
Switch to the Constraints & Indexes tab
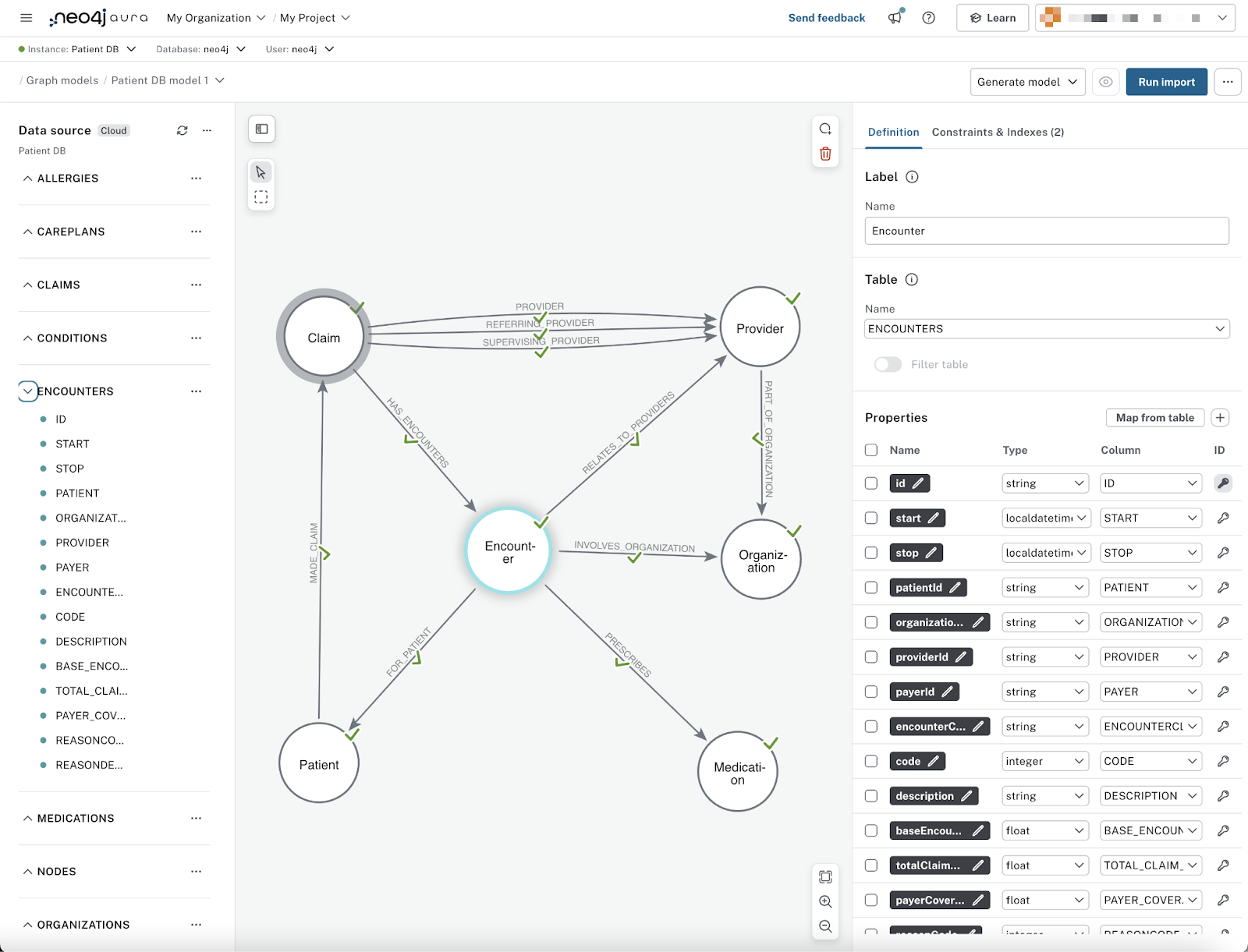(x=998, y=132)
